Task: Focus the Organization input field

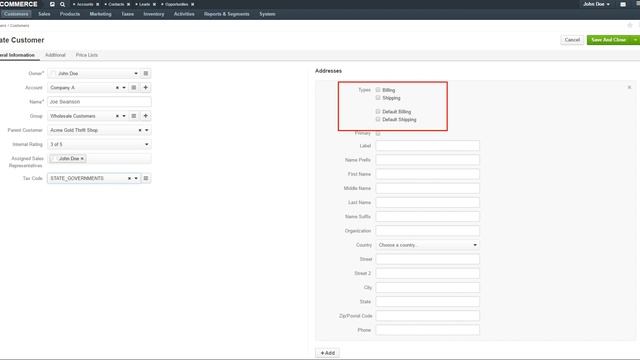Action: tap(427, 231)
